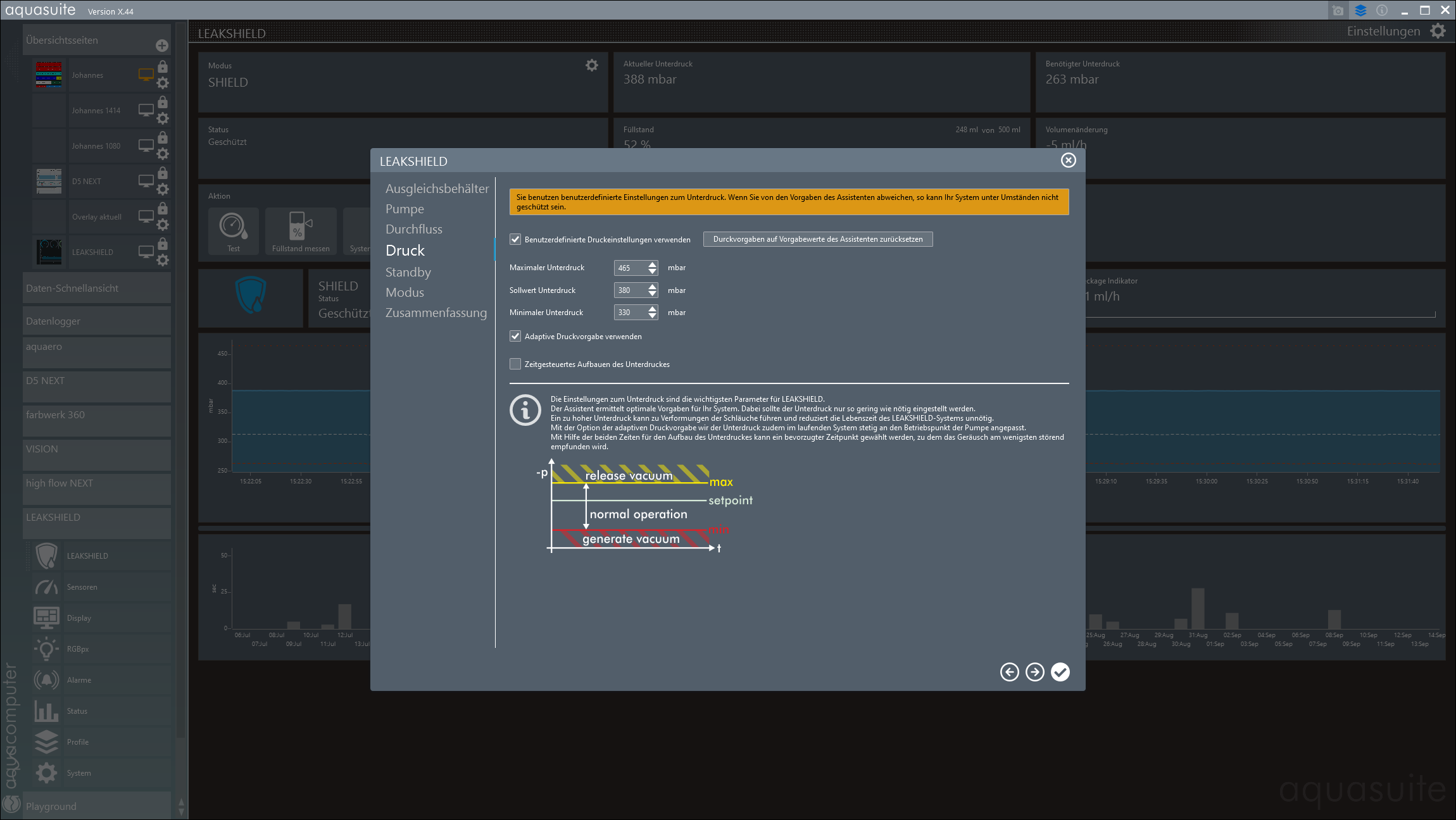Screen dimensions: 1456x820
Task: Open the Ausgleichsbehälter page
Action: tap(437, 189)
